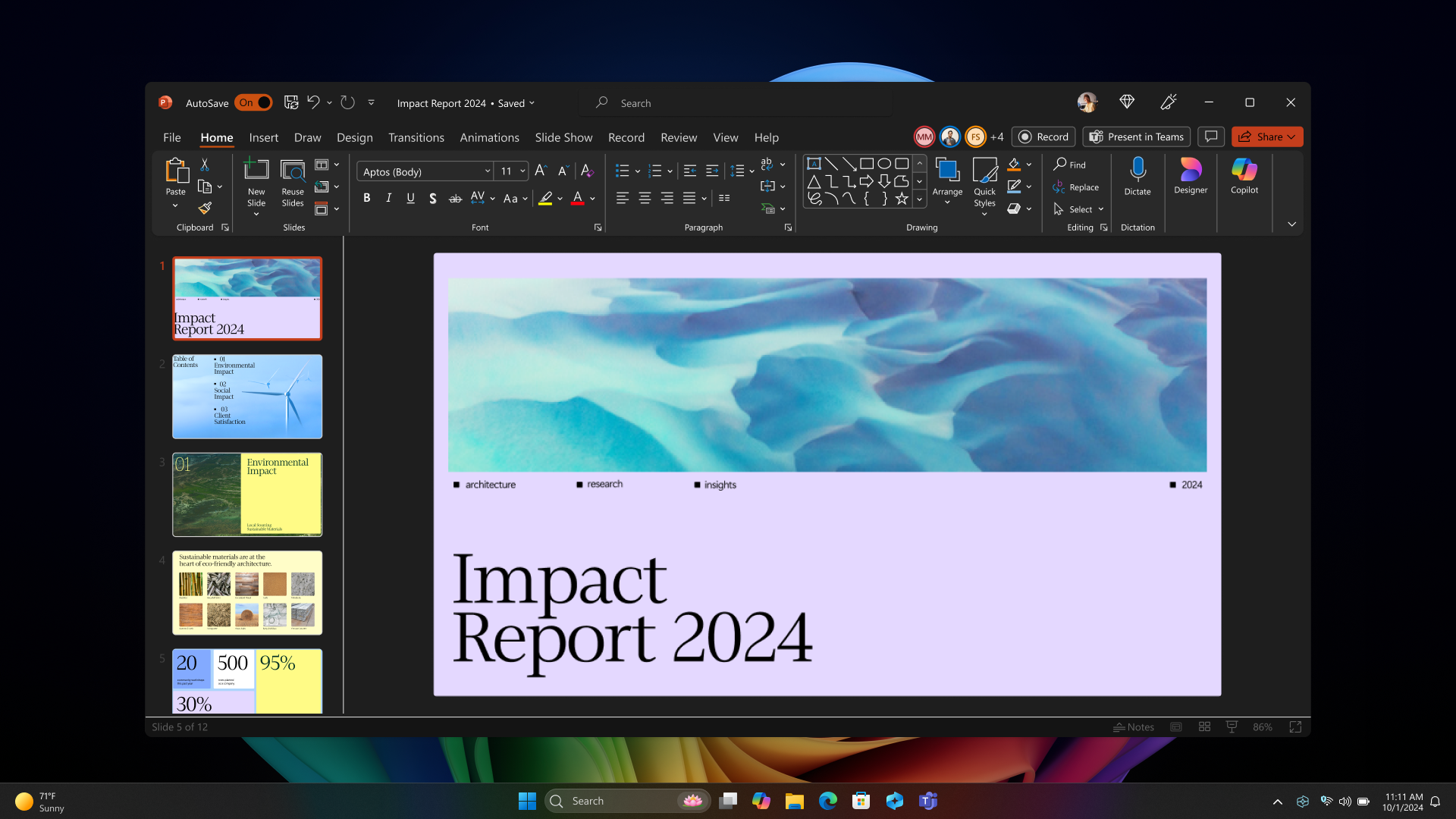Click the Arrange objects icon
This screenshot has height=819, width=1456.
947,180
